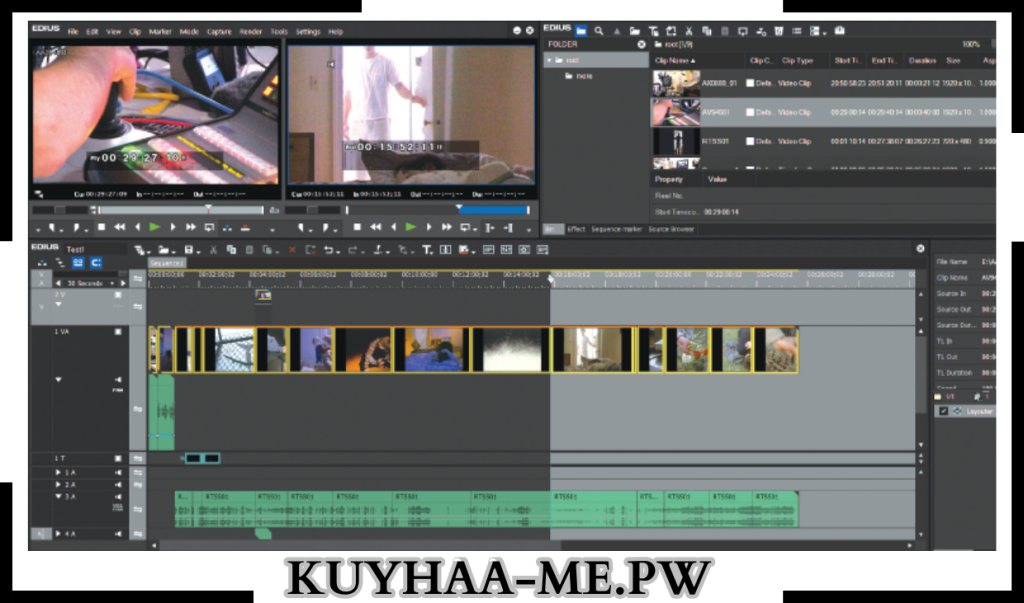Click the timeline toolbar Copy icon
The image size is (1024, 603).
point(231,250)
